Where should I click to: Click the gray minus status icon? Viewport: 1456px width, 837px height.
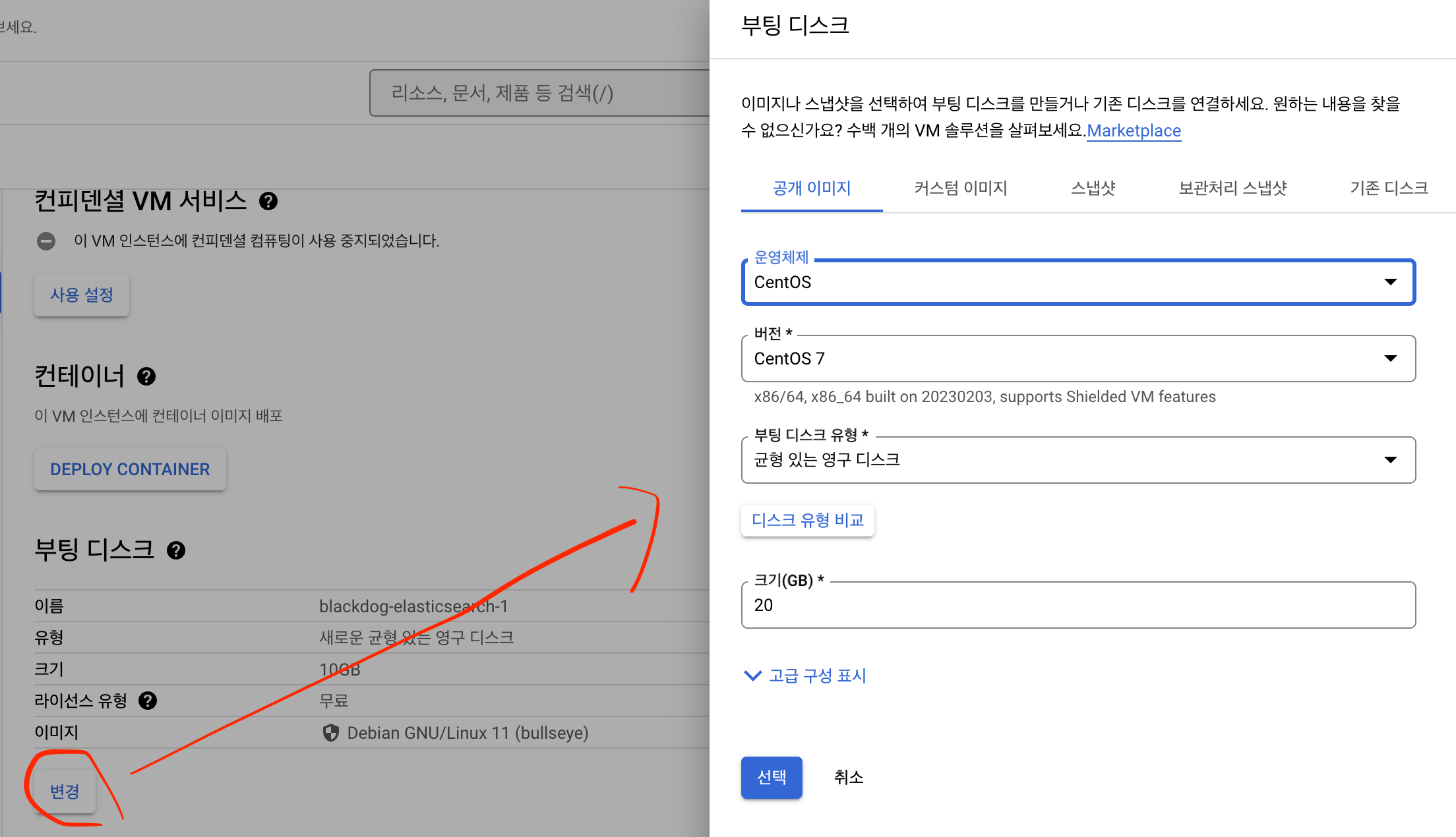click(46, 241)
